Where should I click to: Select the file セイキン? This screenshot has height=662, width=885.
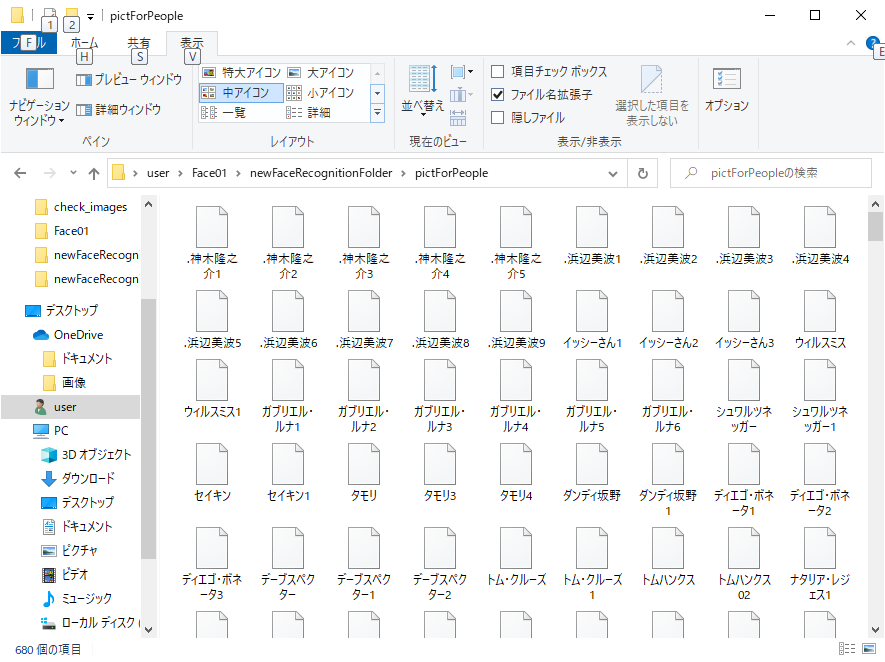tap(212, 473)
